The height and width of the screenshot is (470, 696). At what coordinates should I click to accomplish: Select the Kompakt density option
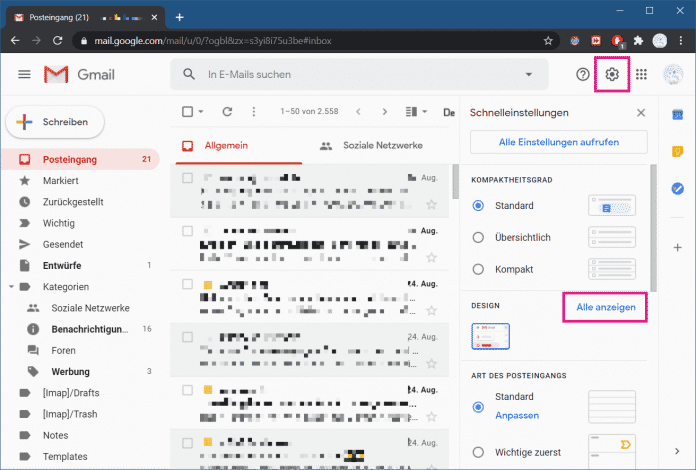478,269
